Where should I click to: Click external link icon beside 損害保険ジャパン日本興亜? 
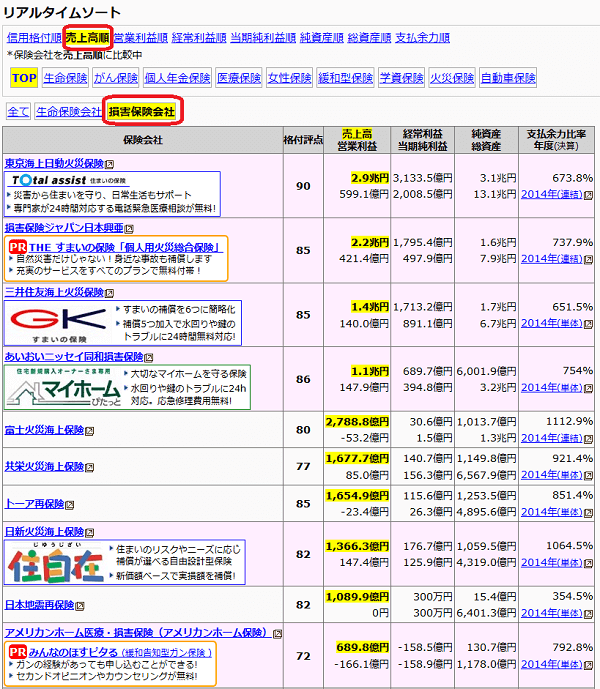click(129, 229)
